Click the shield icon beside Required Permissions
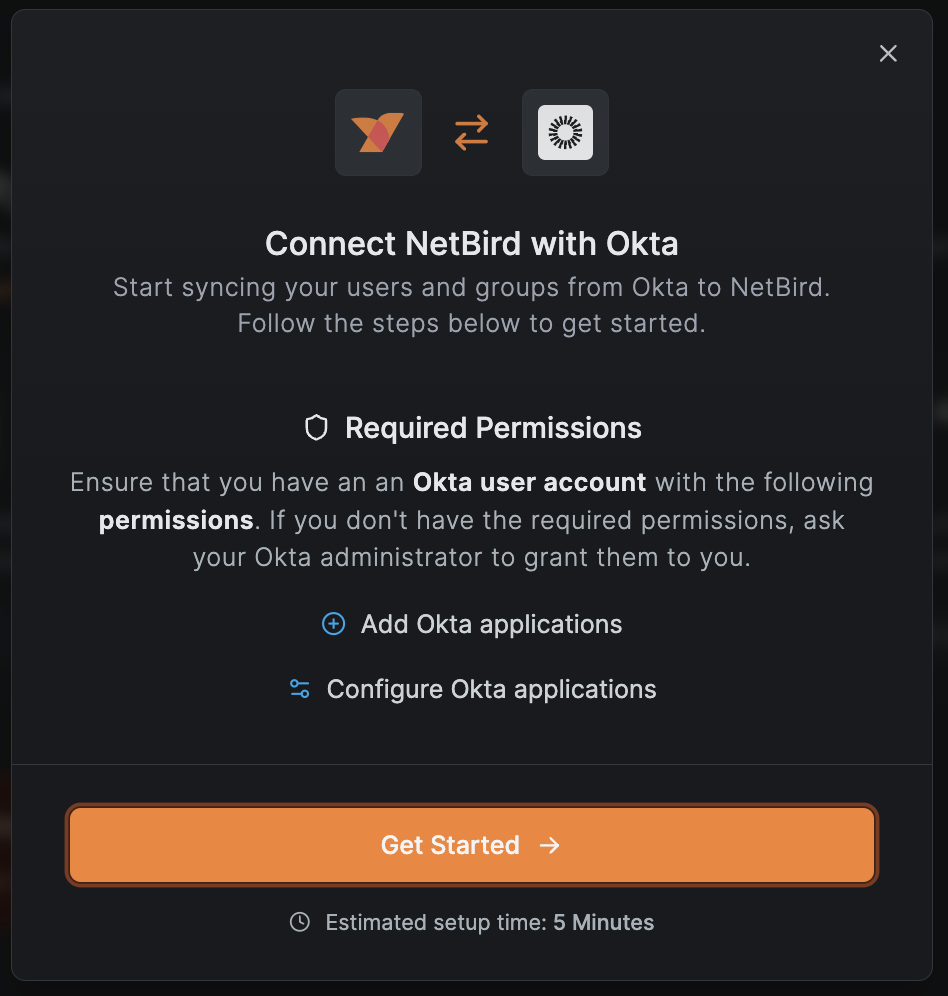This screenshot has height=996, width=948. point(316,429)
